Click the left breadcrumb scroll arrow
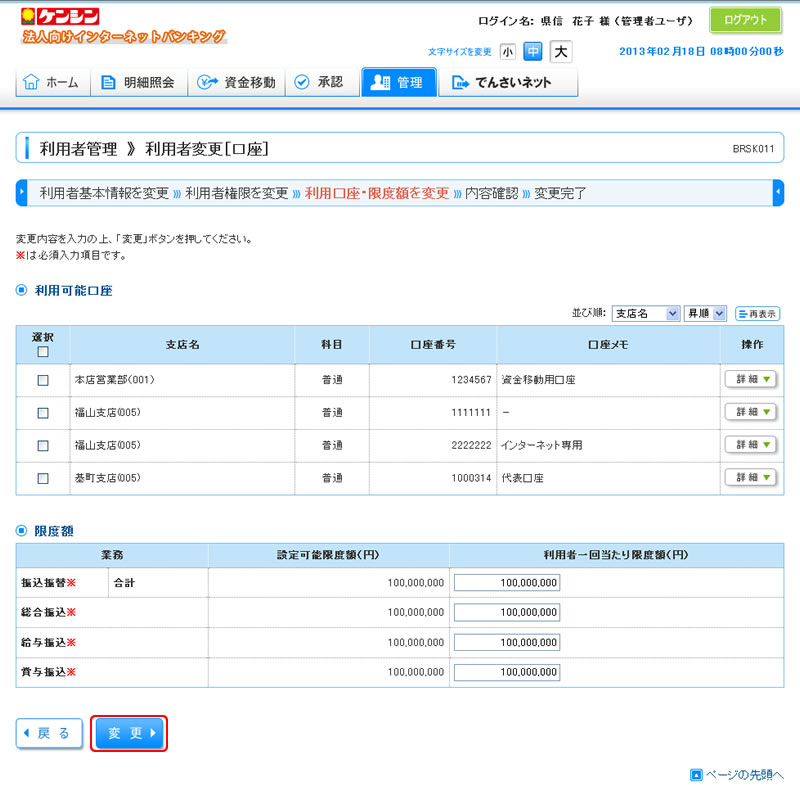800x801 pixels. [x=21, y=193]
